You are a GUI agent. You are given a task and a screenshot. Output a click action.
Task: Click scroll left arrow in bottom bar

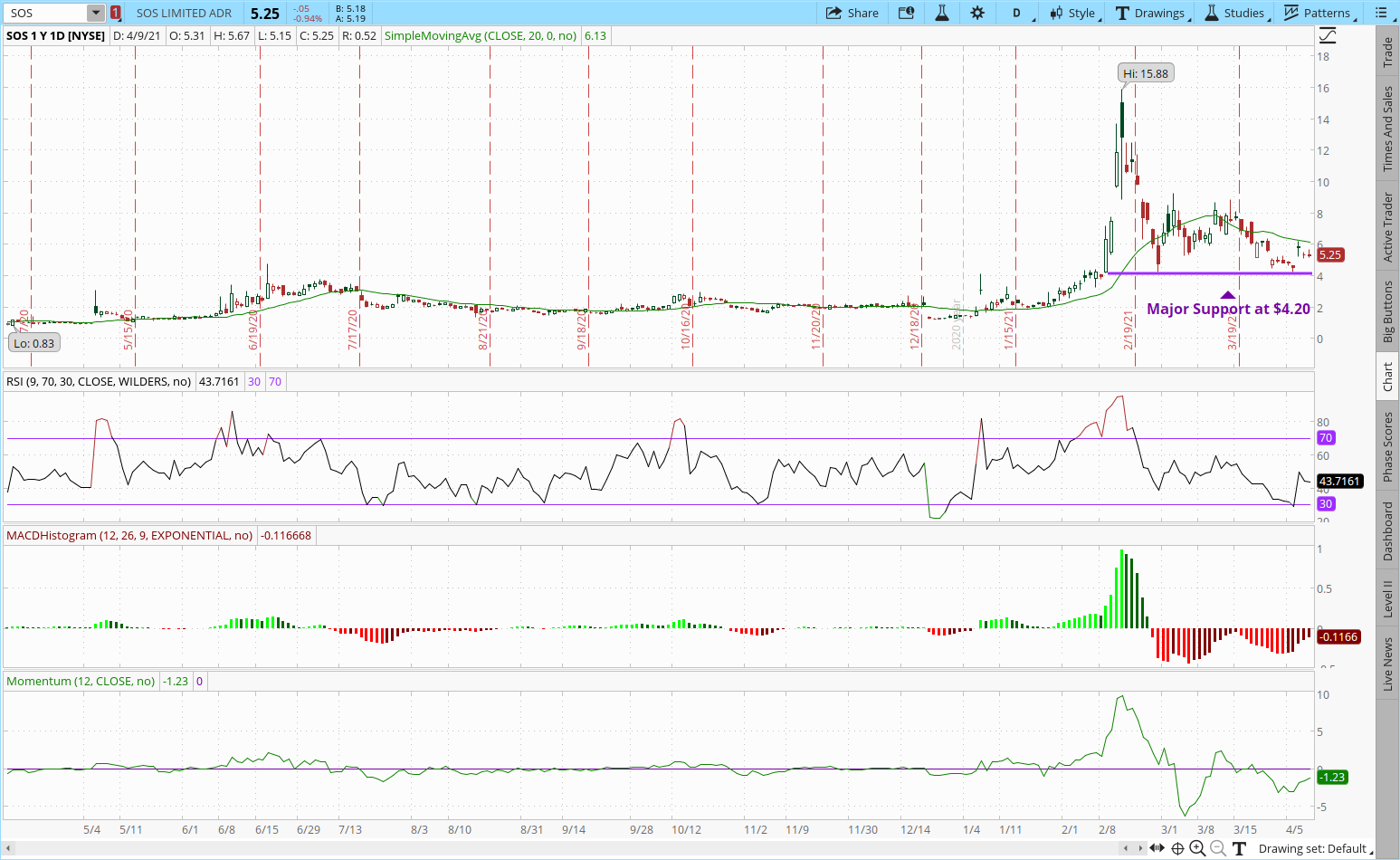1126,848
